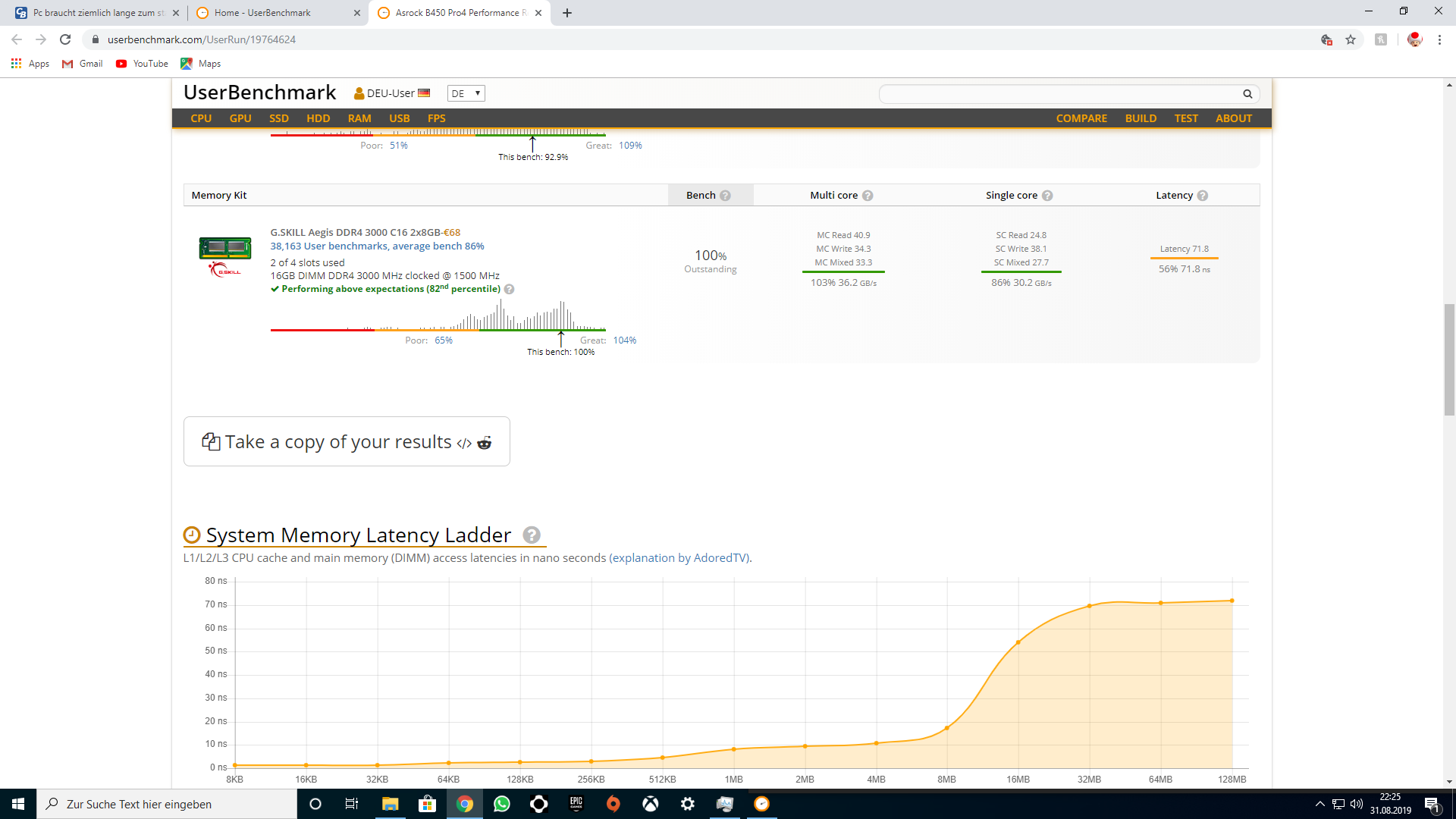Viewport: 1456px width, 819px height.
Task: Click the Reddit icon in copy results
Action: click(x=484, y=443)
